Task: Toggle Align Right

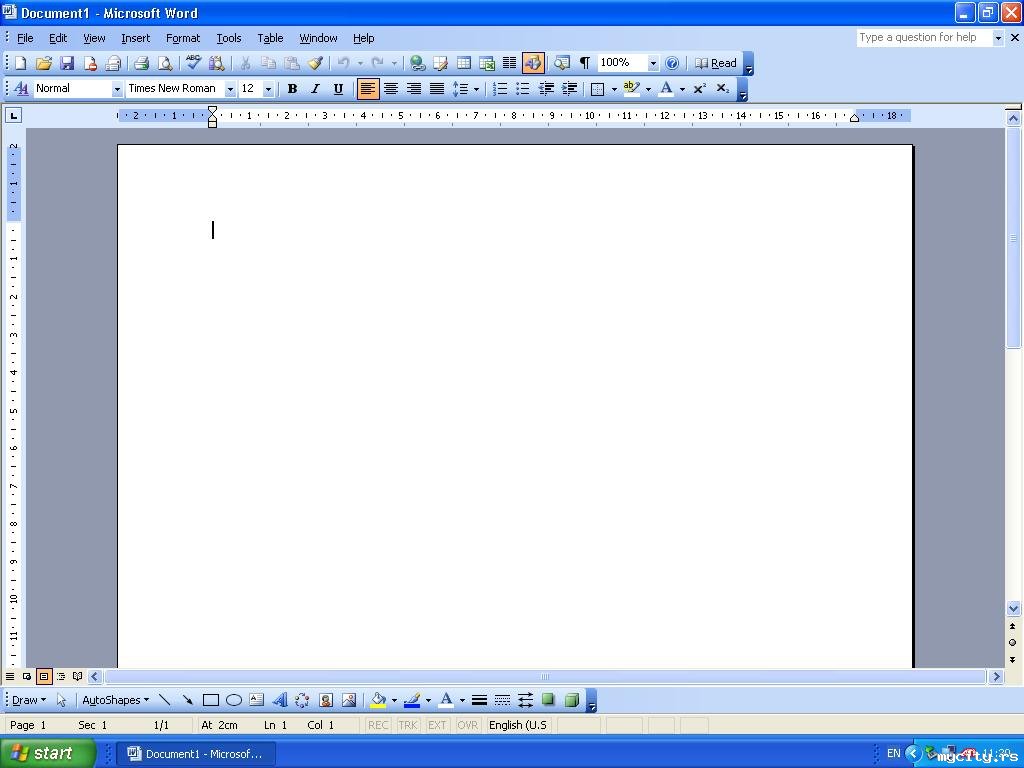Action: 414,89
